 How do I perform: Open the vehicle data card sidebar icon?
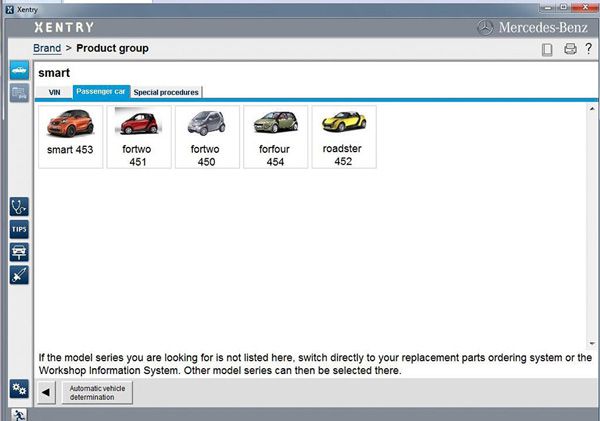pos(19,93)
